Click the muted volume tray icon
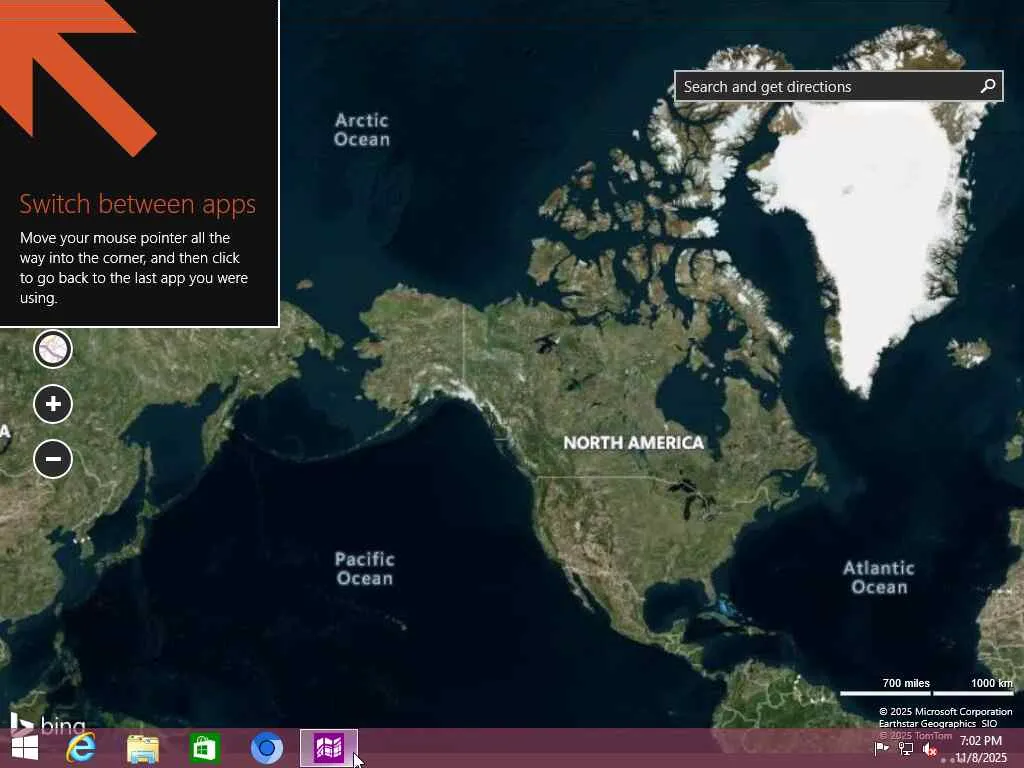The width and height of the screenshot is (1024, 768). (930, 750)
